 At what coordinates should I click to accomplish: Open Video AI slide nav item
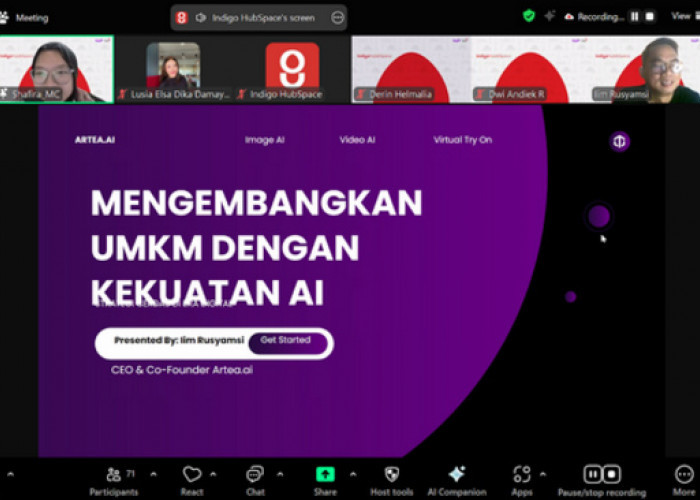pyautogui.click(x=357, y=140)
